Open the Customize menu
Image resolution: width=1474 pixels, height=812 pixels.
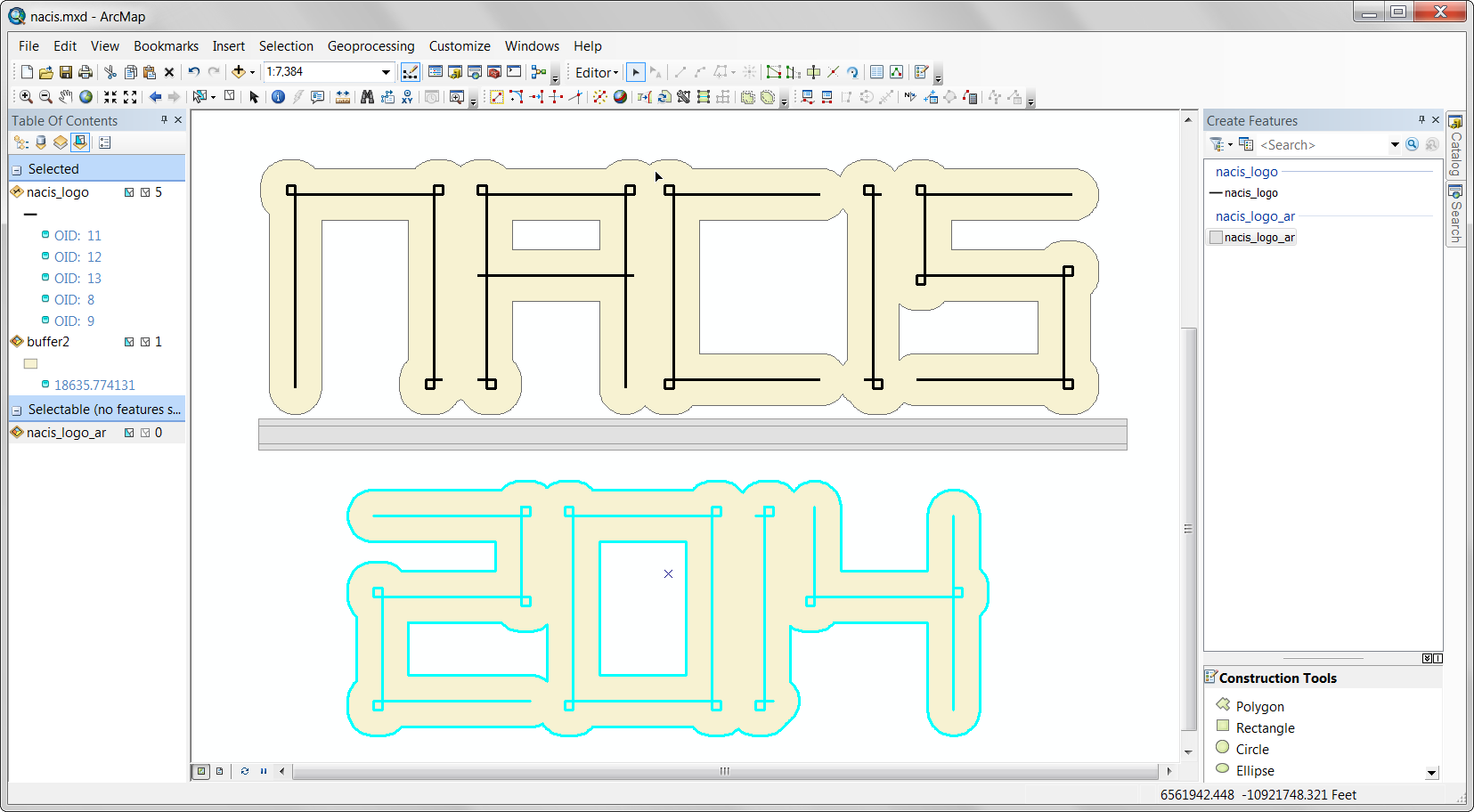[x=460, y=46]
